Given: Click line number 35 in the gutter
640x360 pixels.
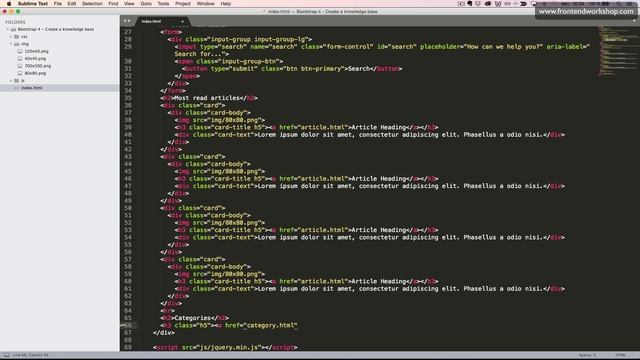Looking at the screenshot, I should click(x=128, y=98).
